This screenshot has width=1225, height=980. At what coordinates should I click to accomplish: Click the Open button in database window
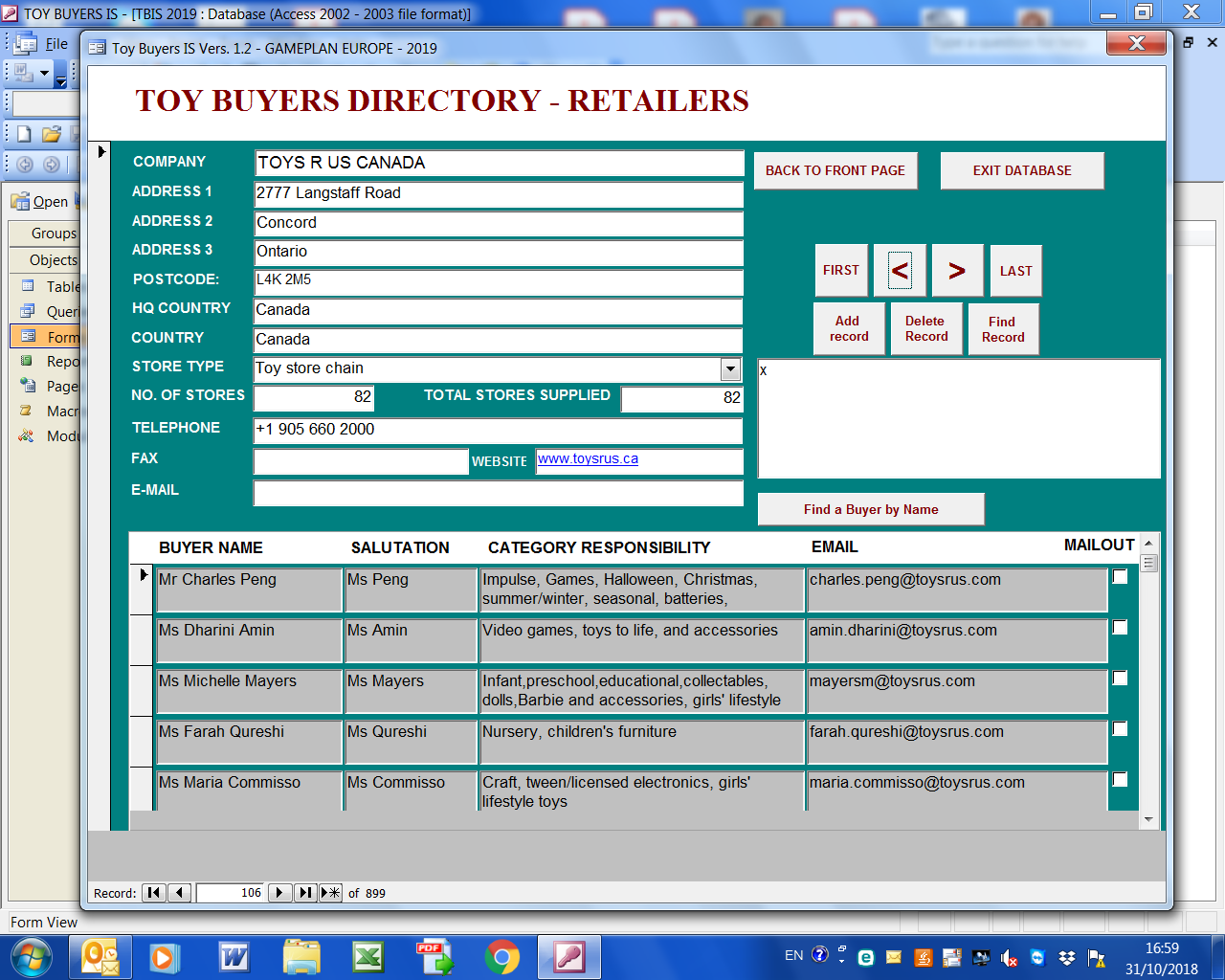click(40, 201)
